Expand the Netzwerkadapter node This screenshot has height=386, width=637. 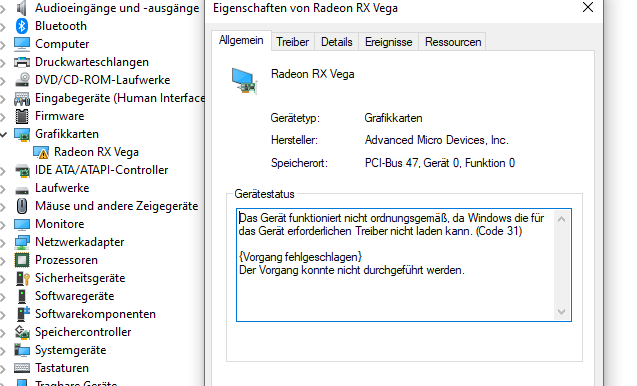3,243
